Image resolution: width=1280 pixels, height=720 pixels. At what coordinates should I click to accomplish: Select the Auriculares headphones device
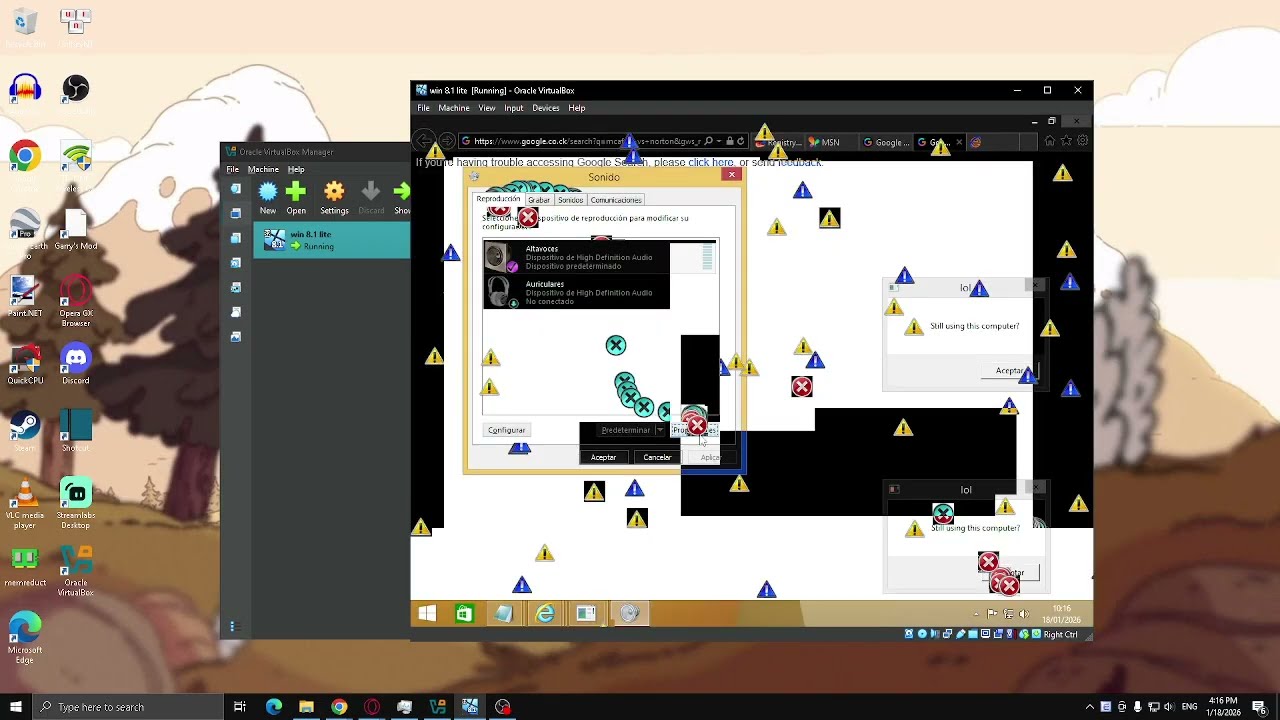coord(576,292)
